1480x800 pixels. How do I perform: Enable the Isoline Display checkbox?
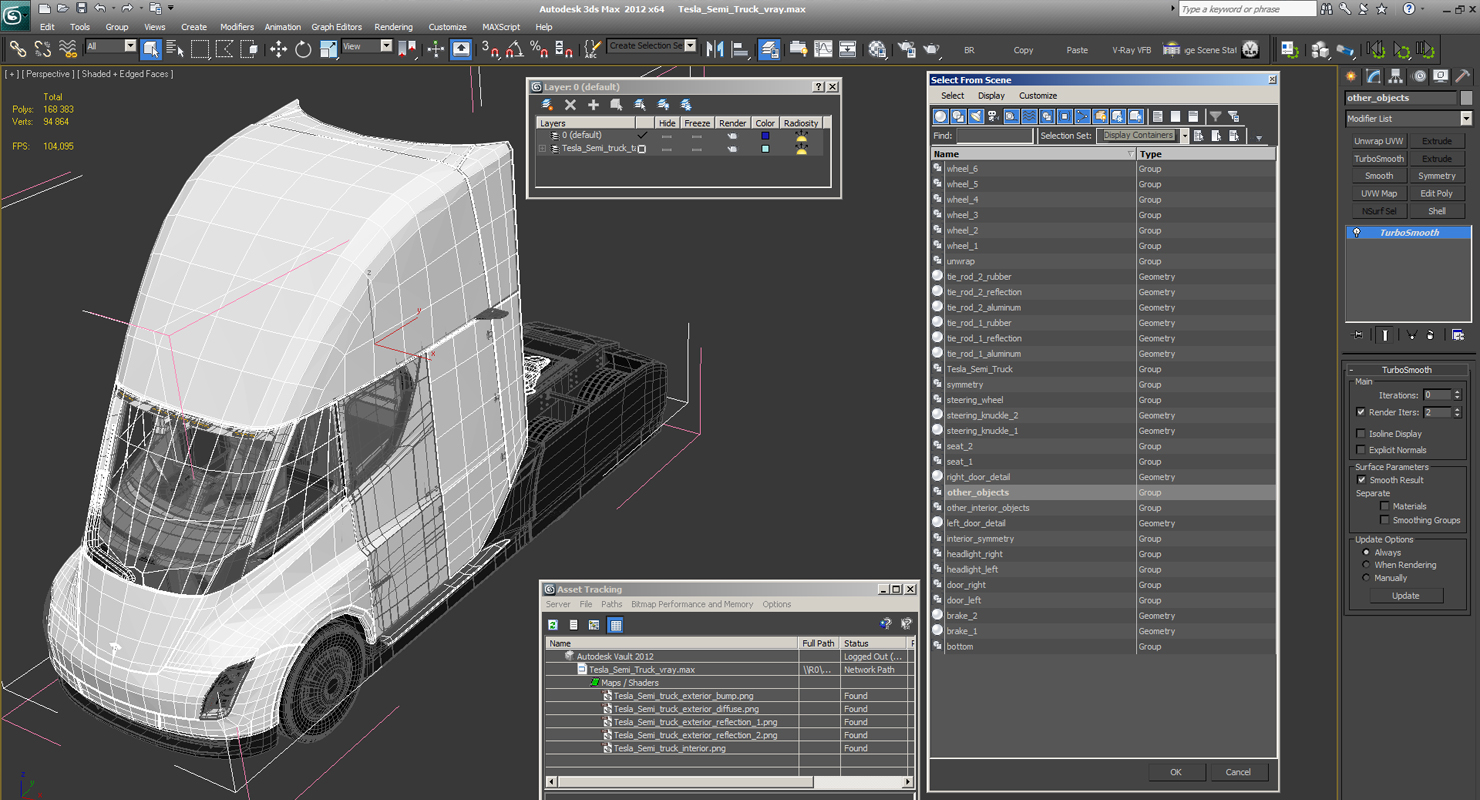[1361, 434]
